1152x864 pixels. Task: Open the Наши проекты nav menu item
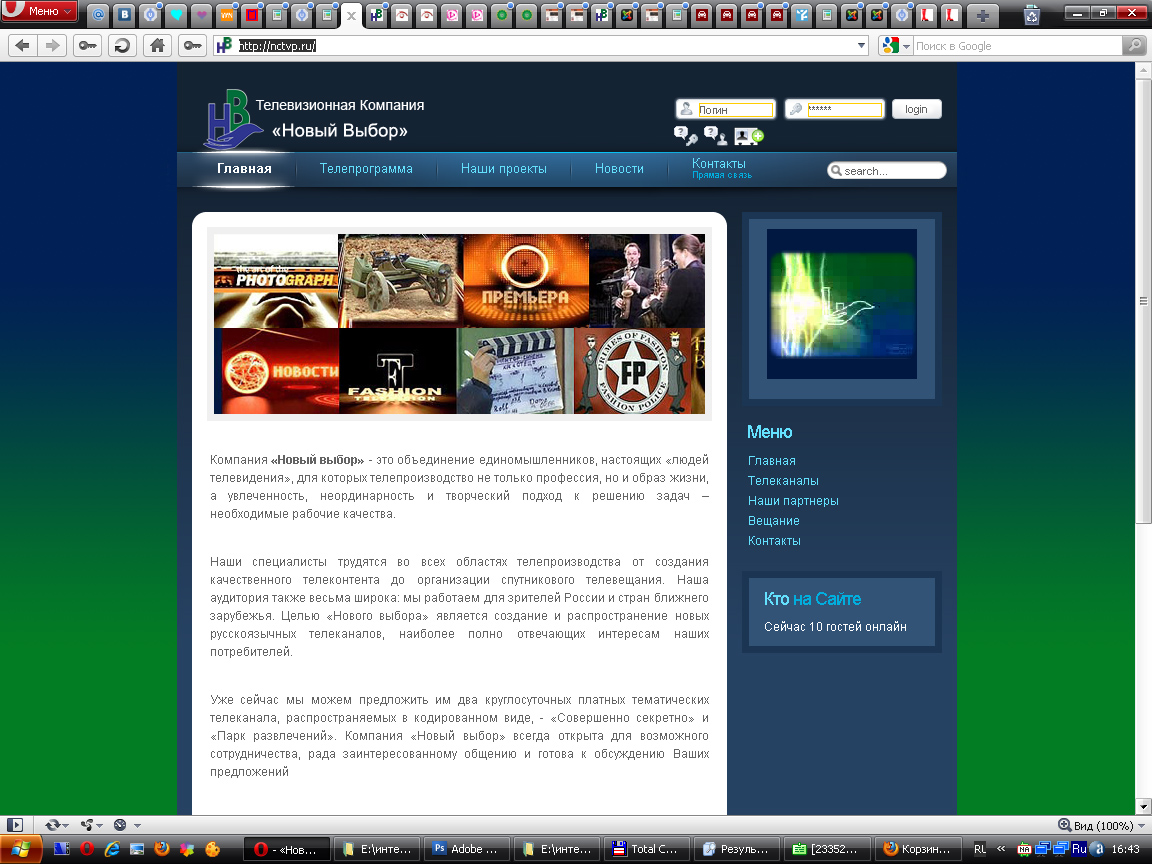click(x=503, y=169)
